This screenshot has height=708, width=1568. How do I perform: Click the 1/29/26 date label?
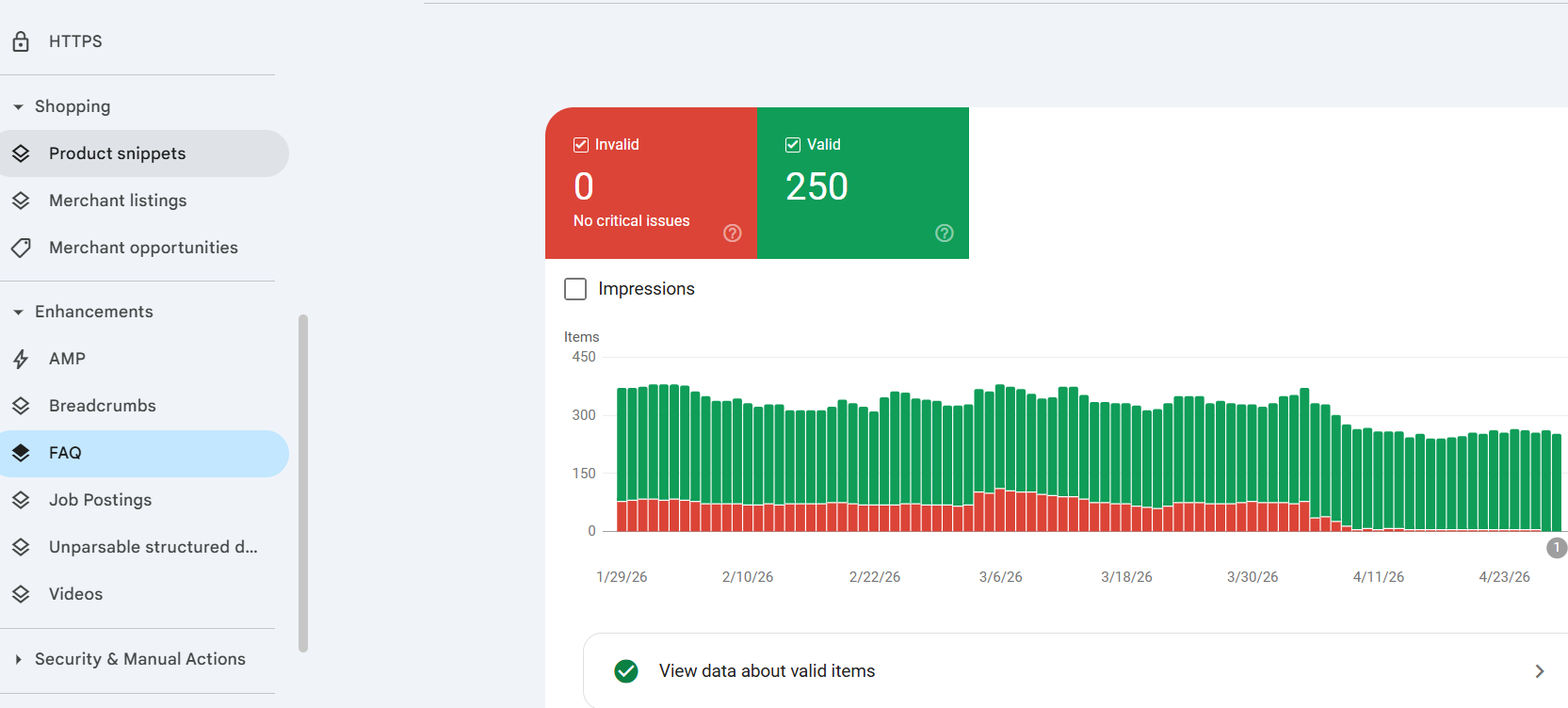click(622, 577)
